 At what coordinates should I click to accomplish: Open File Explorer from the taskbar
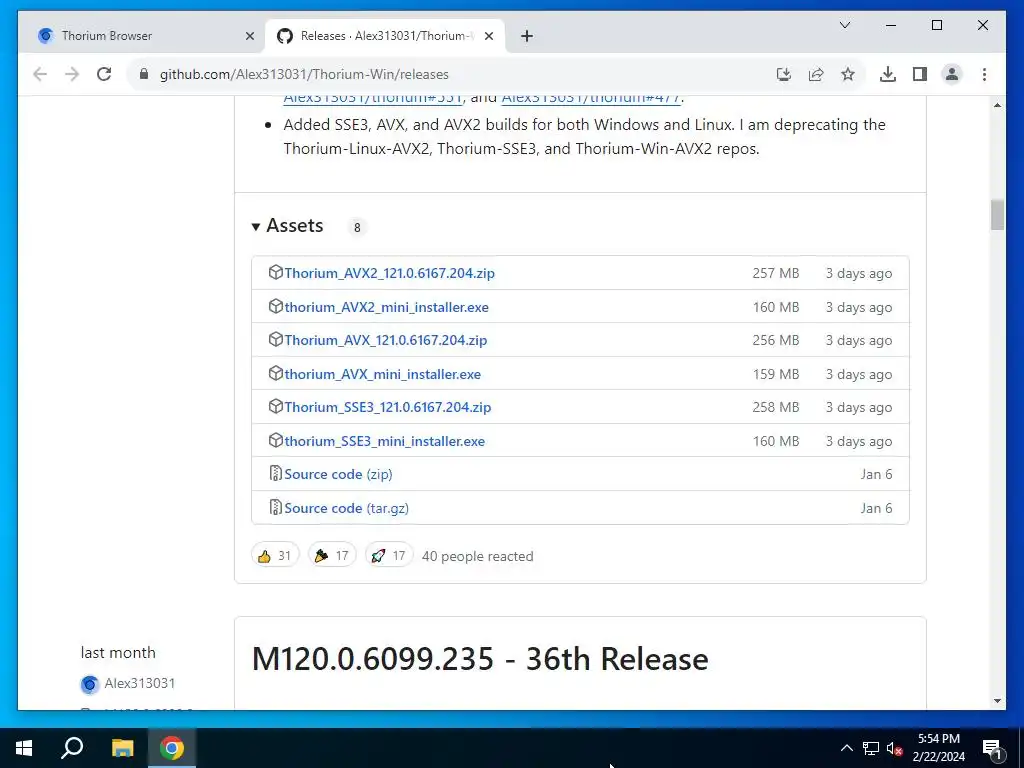click(122, 748)
